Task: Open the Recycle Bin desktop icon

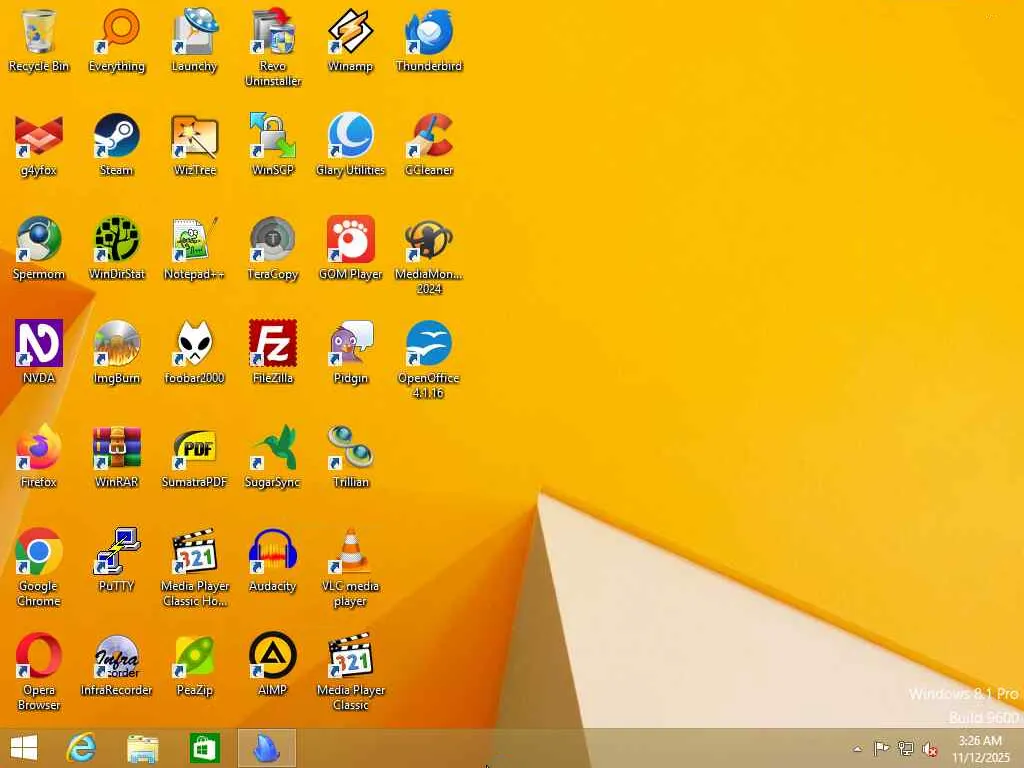Action: coord(39,40)
